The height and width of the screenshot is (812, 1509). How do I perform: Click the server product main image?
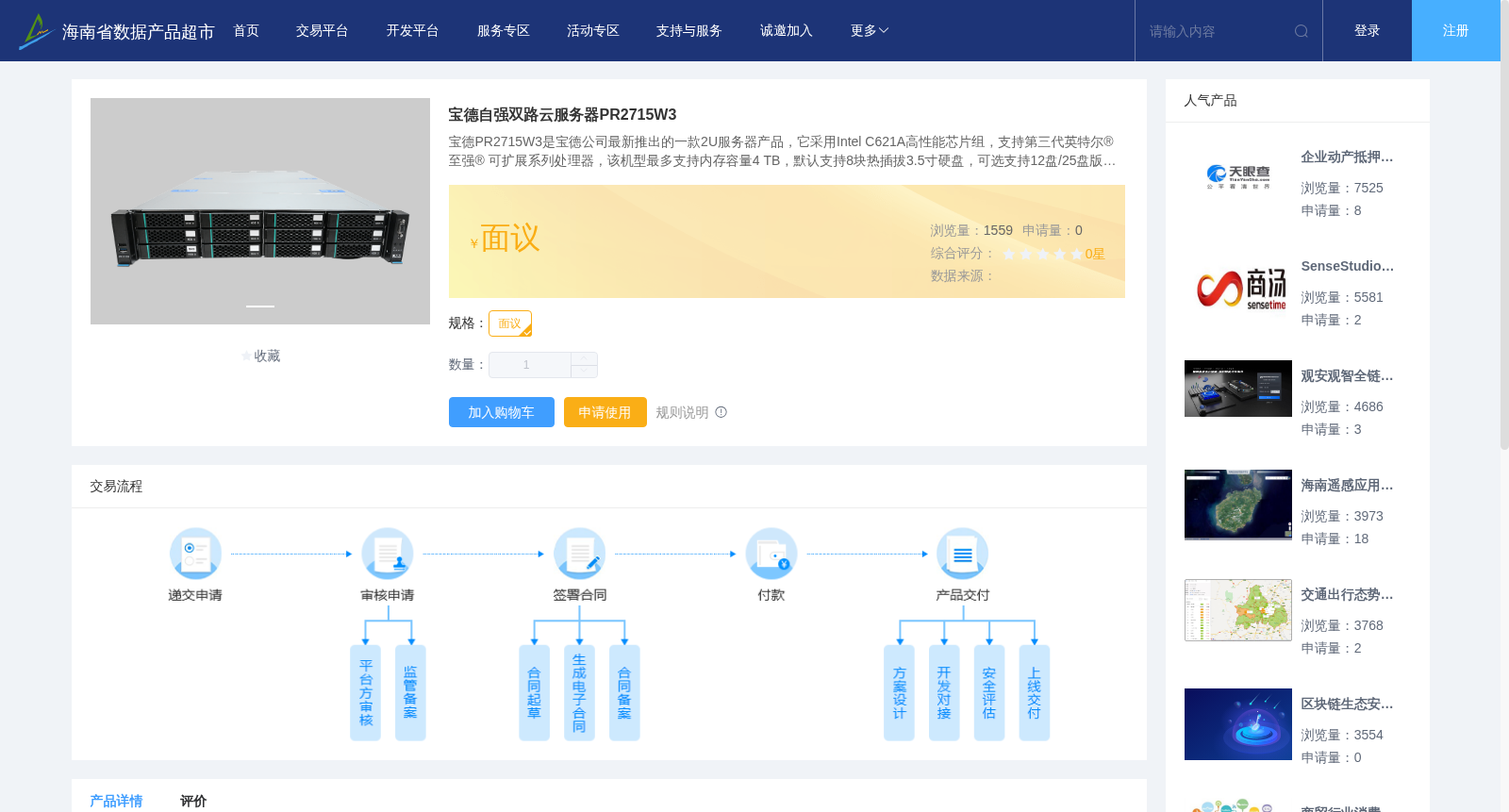coord(260,211)
